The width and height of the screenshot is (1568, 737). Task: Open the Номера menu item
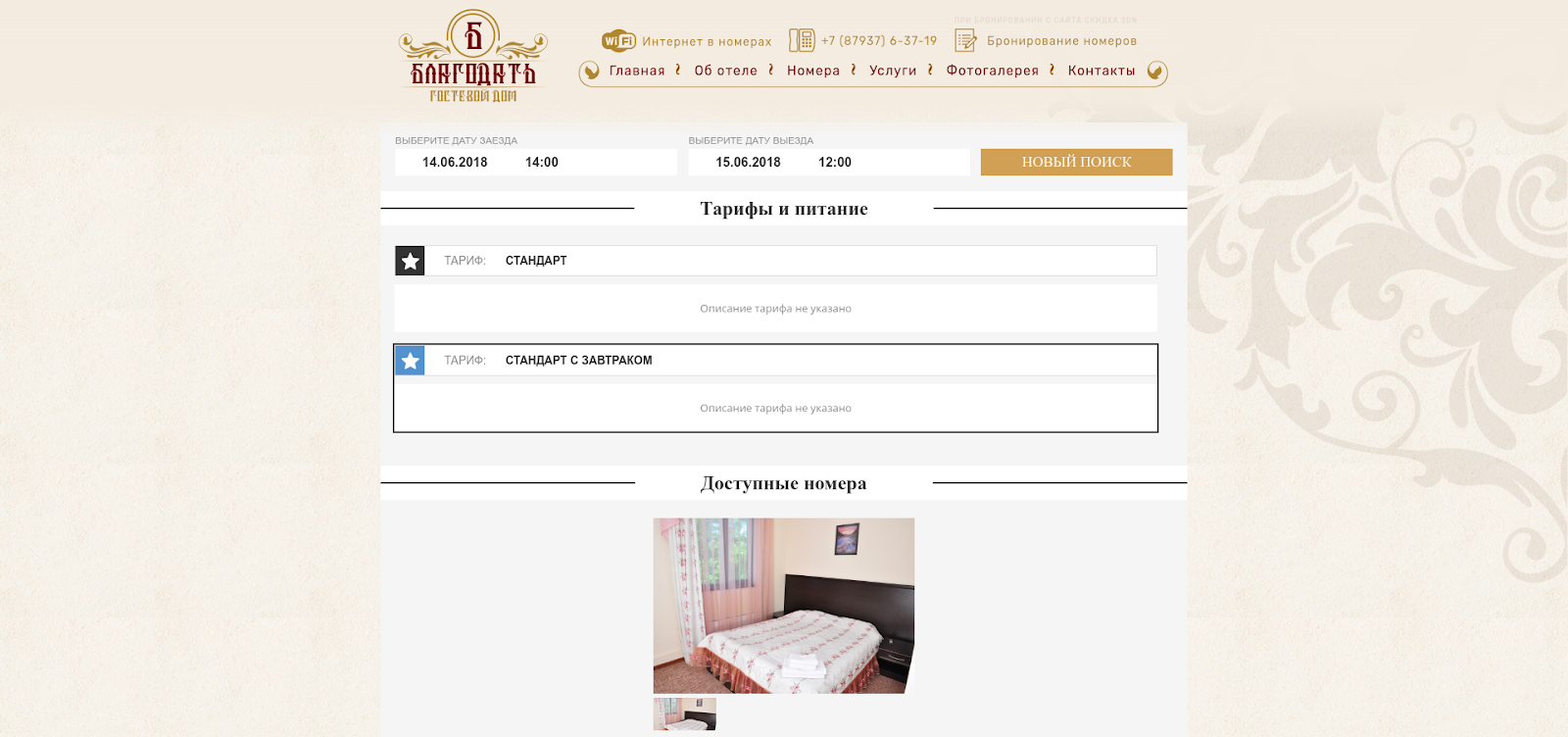click(x=813, y=71)
